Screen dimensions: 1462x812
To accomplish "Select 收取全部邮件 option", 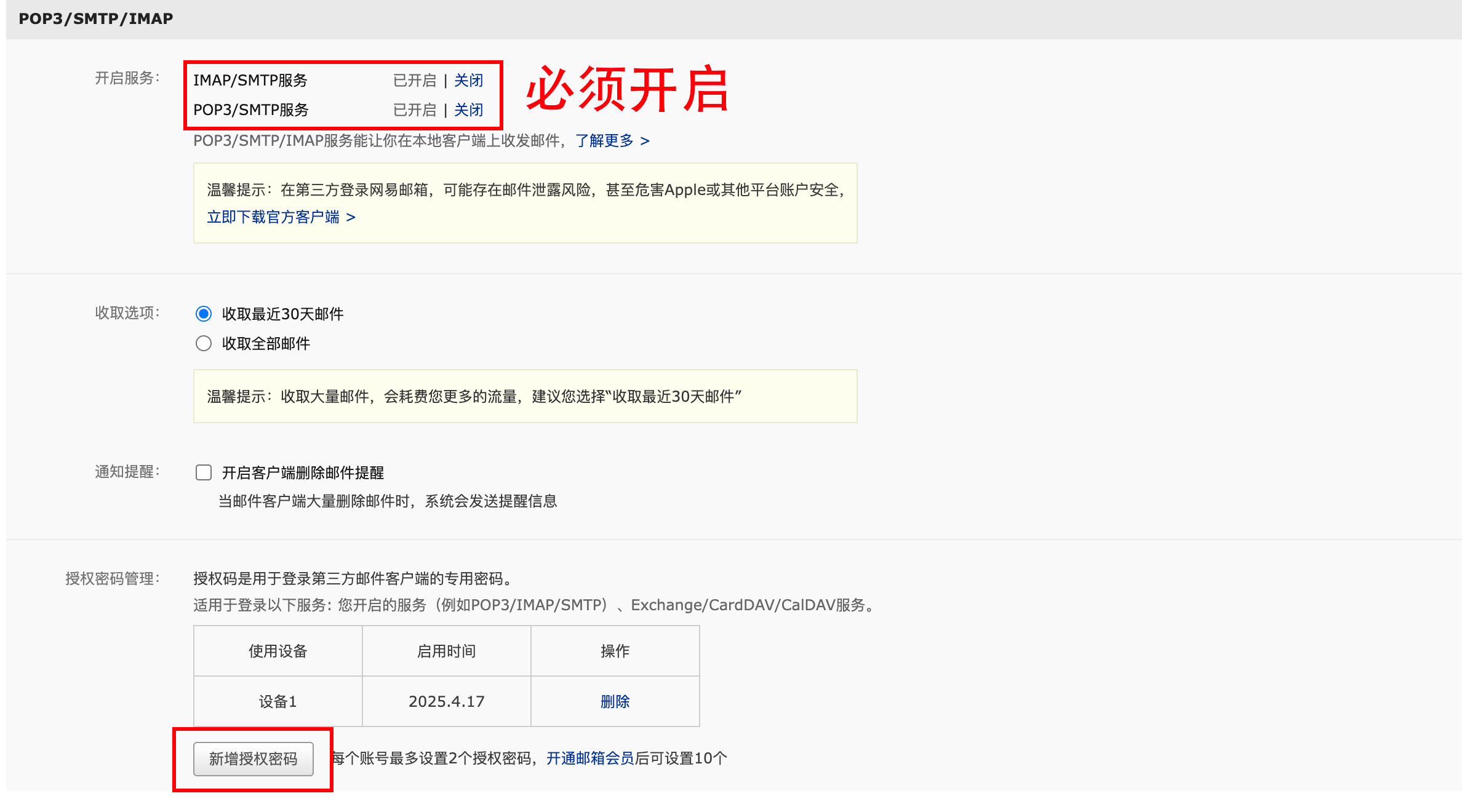I will click(x=204, y=343).
